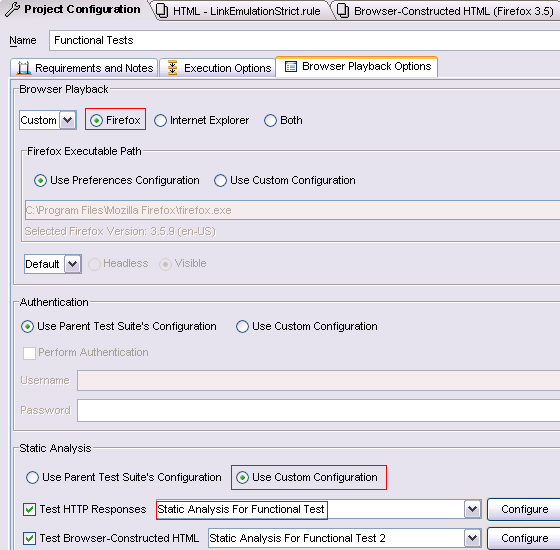
Task: Click the Requirements and Notes tab icon
Action: [24, 68]
